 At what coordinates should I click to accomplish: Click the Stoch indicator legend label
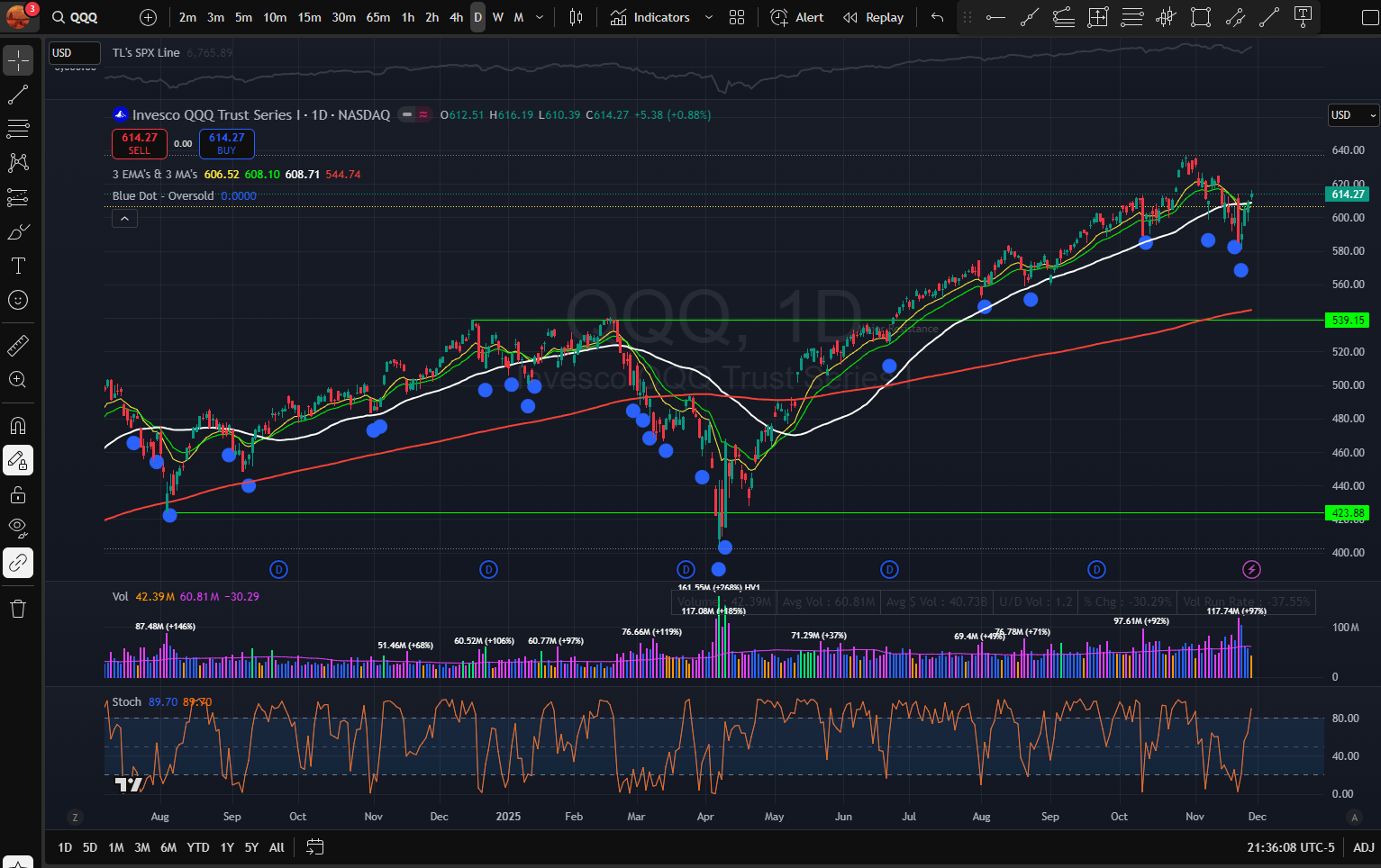pos(127,701)
